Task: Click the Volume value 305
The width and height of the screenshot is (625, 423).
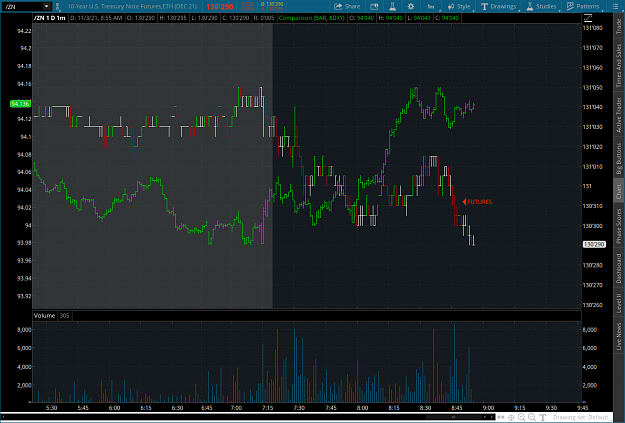Action: (x=64, y=315)
